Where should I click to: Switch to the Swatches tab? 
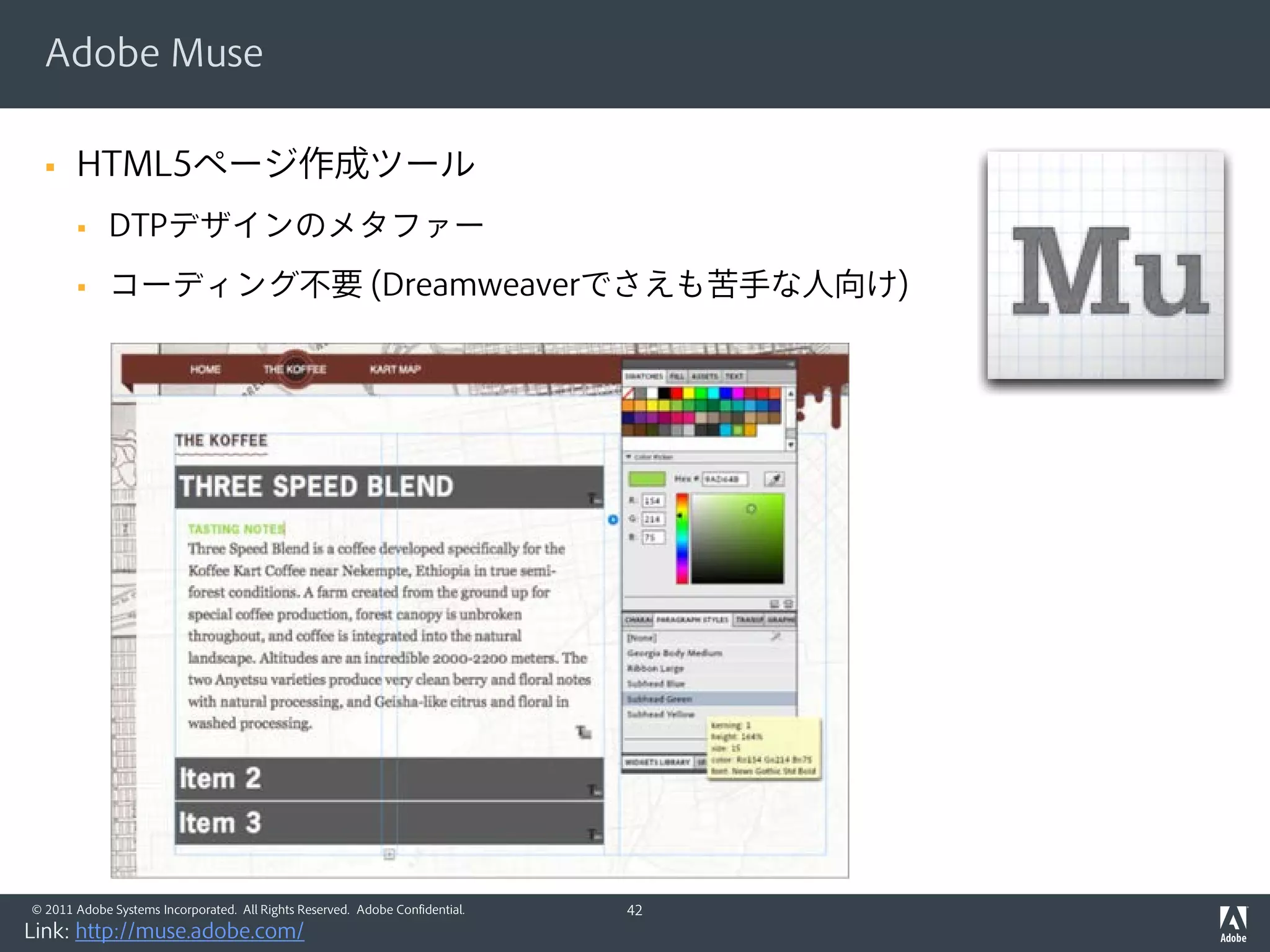tap(644, 376)
